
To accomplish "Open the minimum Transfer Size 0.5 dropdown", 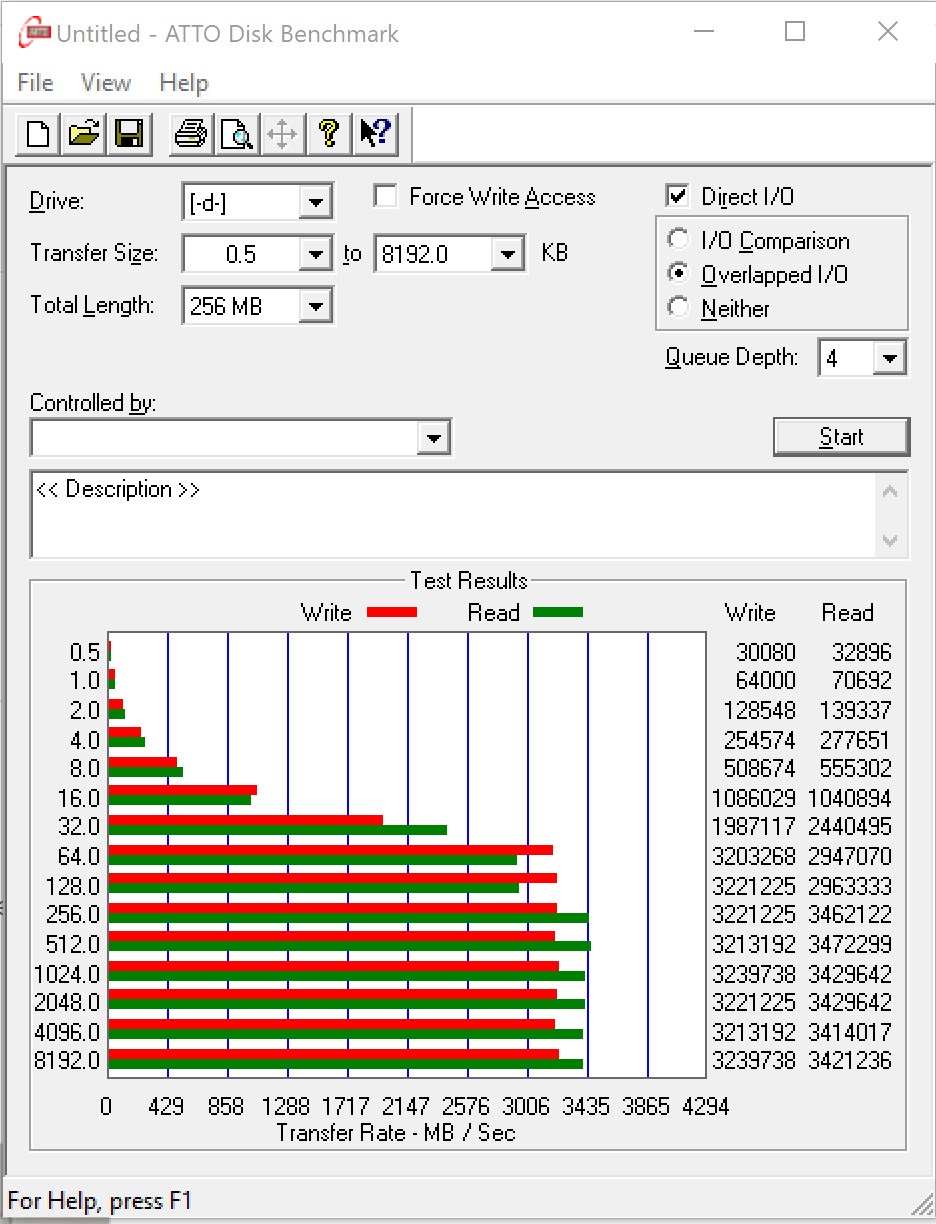I will (x=315, y=254).
